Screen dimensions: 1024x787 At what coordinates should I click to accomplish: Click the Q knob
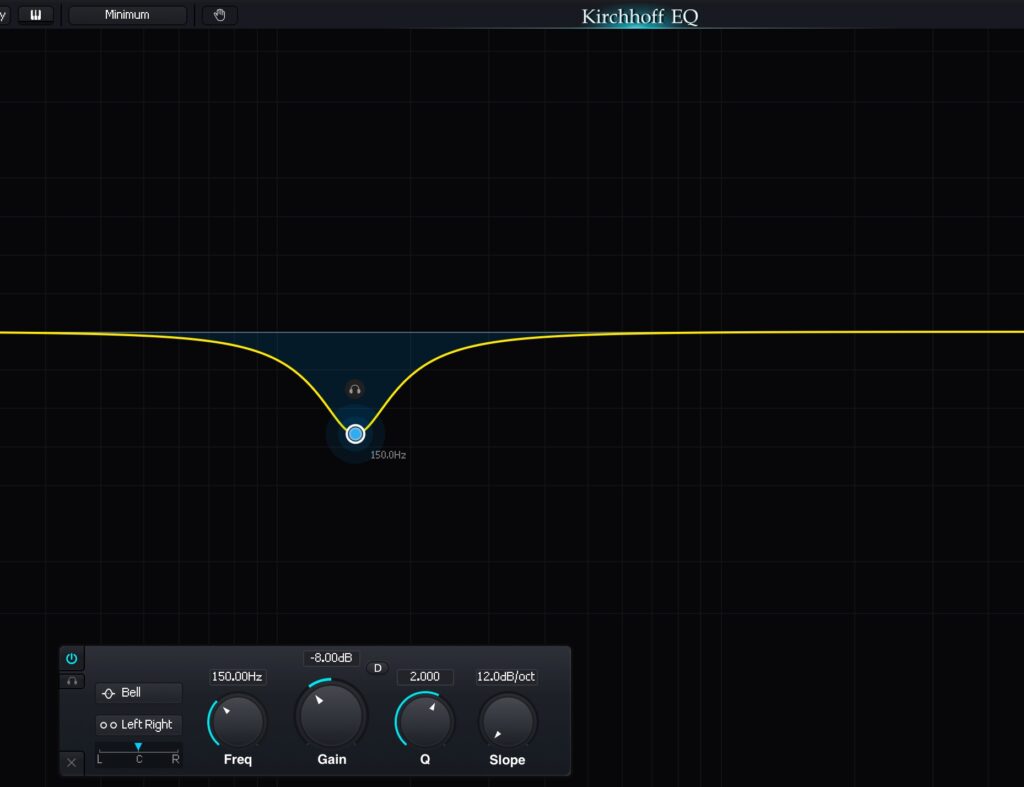425,721
